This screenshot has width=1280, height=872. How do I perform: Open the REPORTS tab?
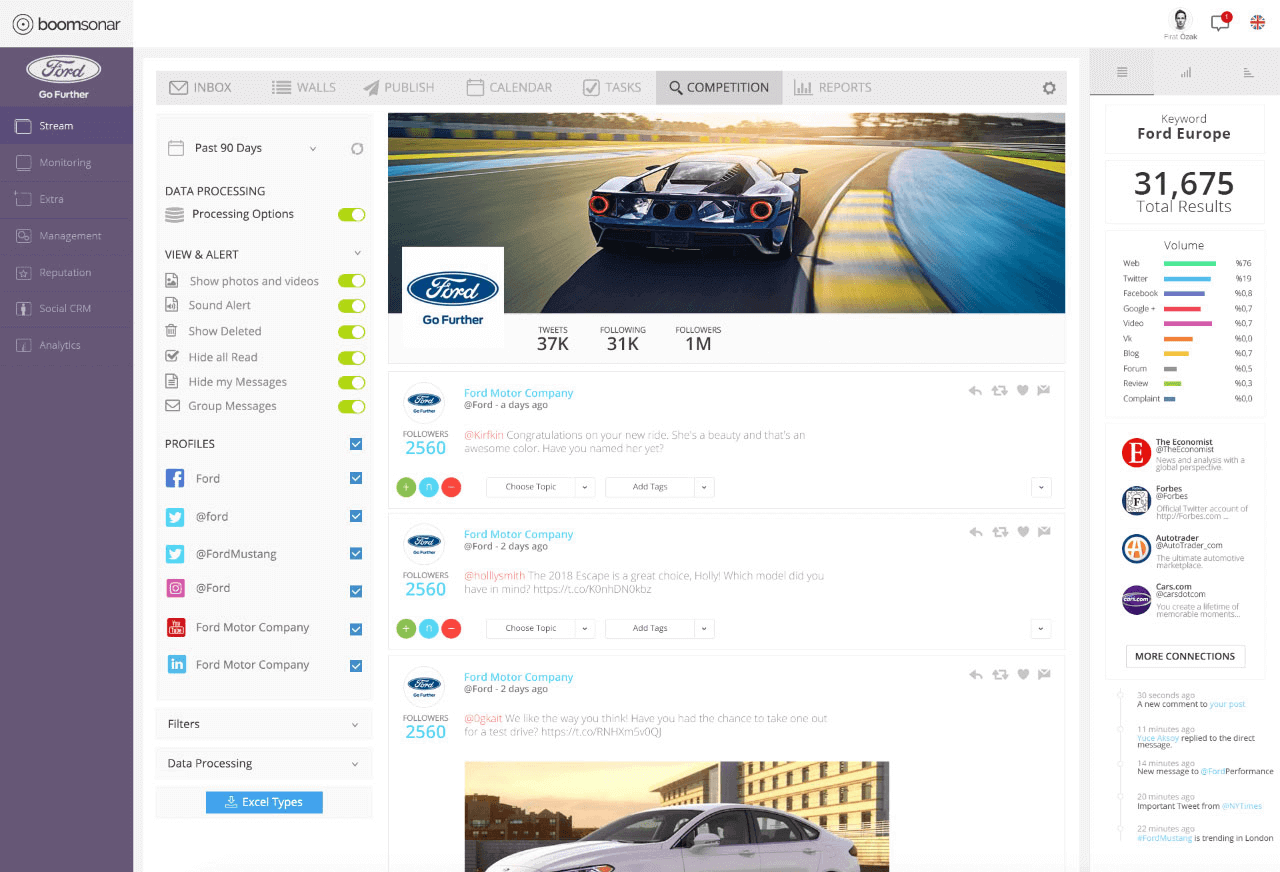[x=833, y=88]
